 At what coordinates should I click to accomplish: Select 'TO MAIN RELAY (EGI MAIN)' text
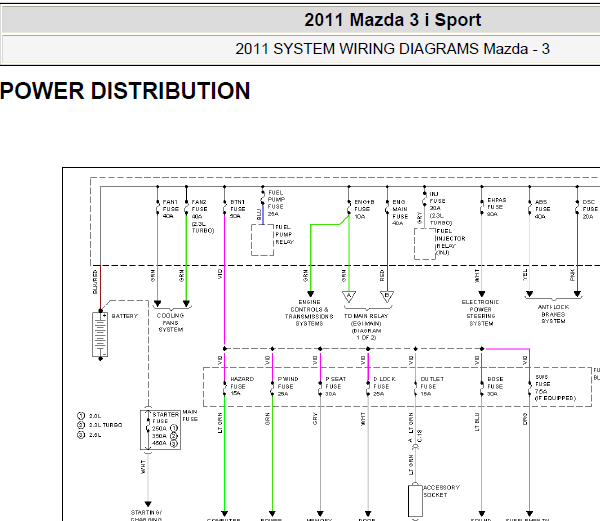pyautogui.click(x=366, y=320)
